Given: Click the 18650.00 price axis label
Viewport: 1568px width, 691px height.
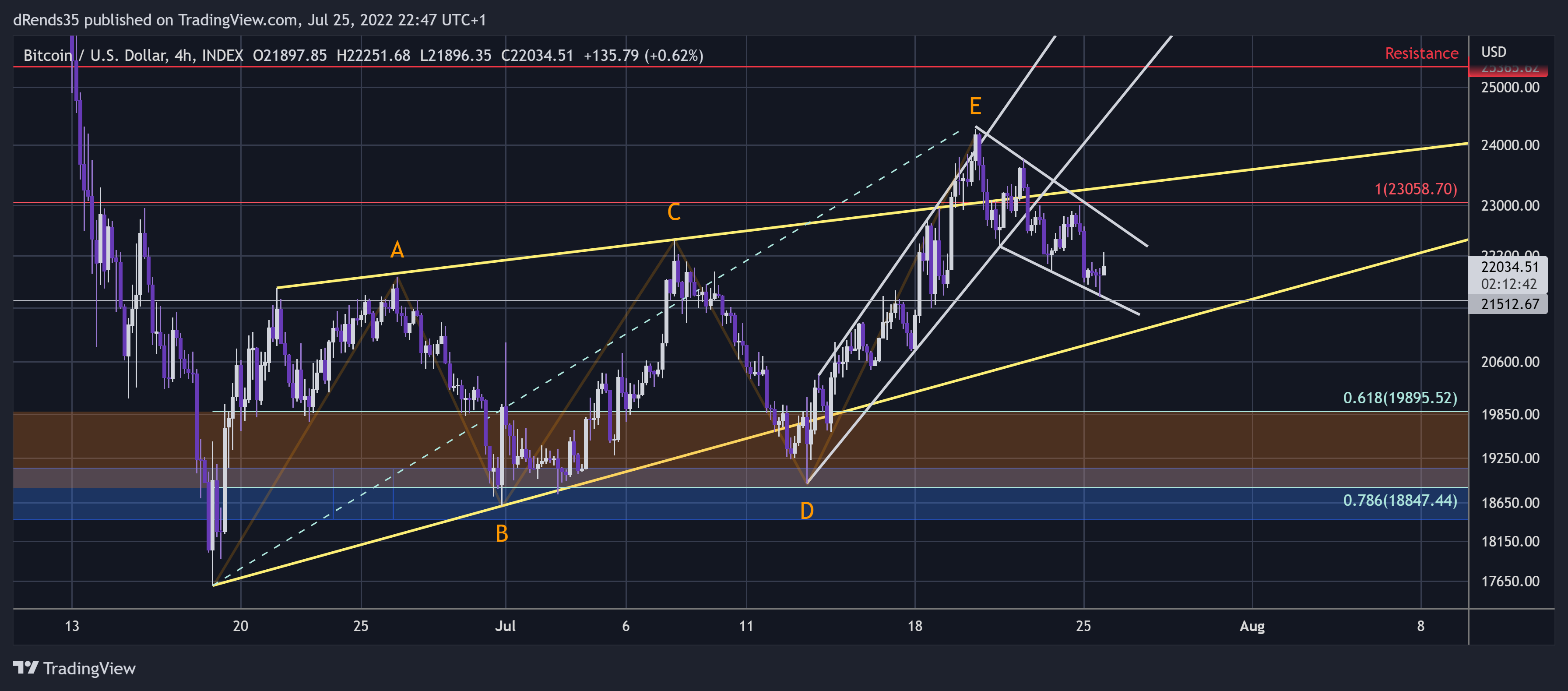Looking at the screenshot, I should pos(1510,502).
